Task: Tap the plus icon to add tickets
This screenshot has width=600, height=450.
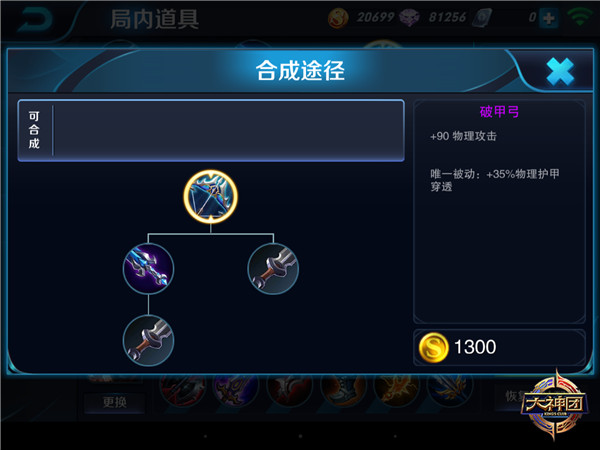Action: pyautogui.click(x=549, y=18)
